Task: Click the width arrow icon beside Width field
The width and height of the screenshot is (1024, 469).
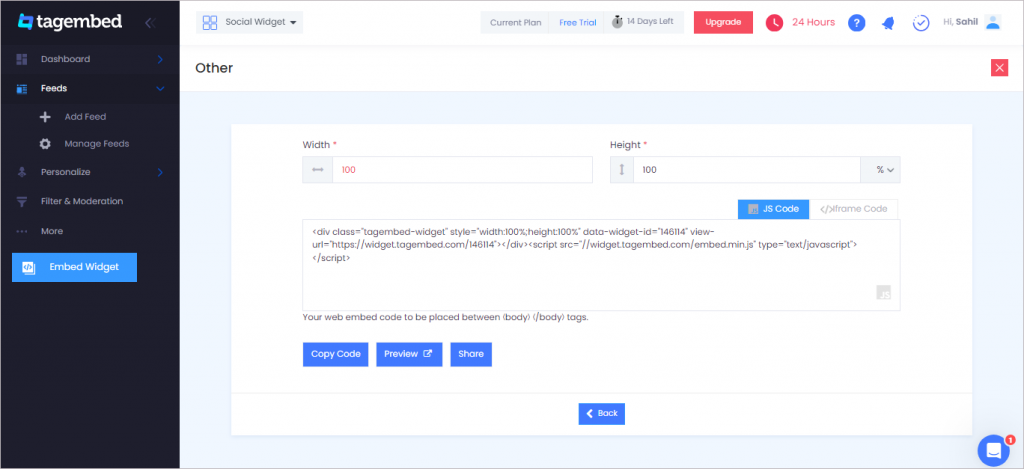Action: pos(317,170)
